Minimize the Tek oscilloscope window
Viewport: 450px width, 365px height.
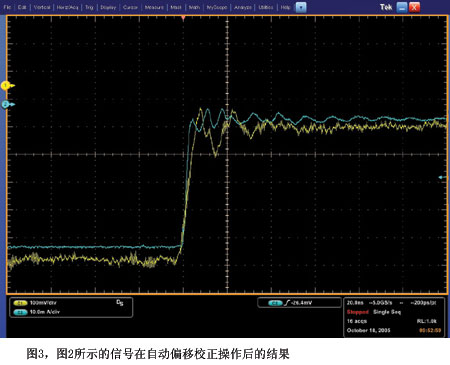point(402,7)
